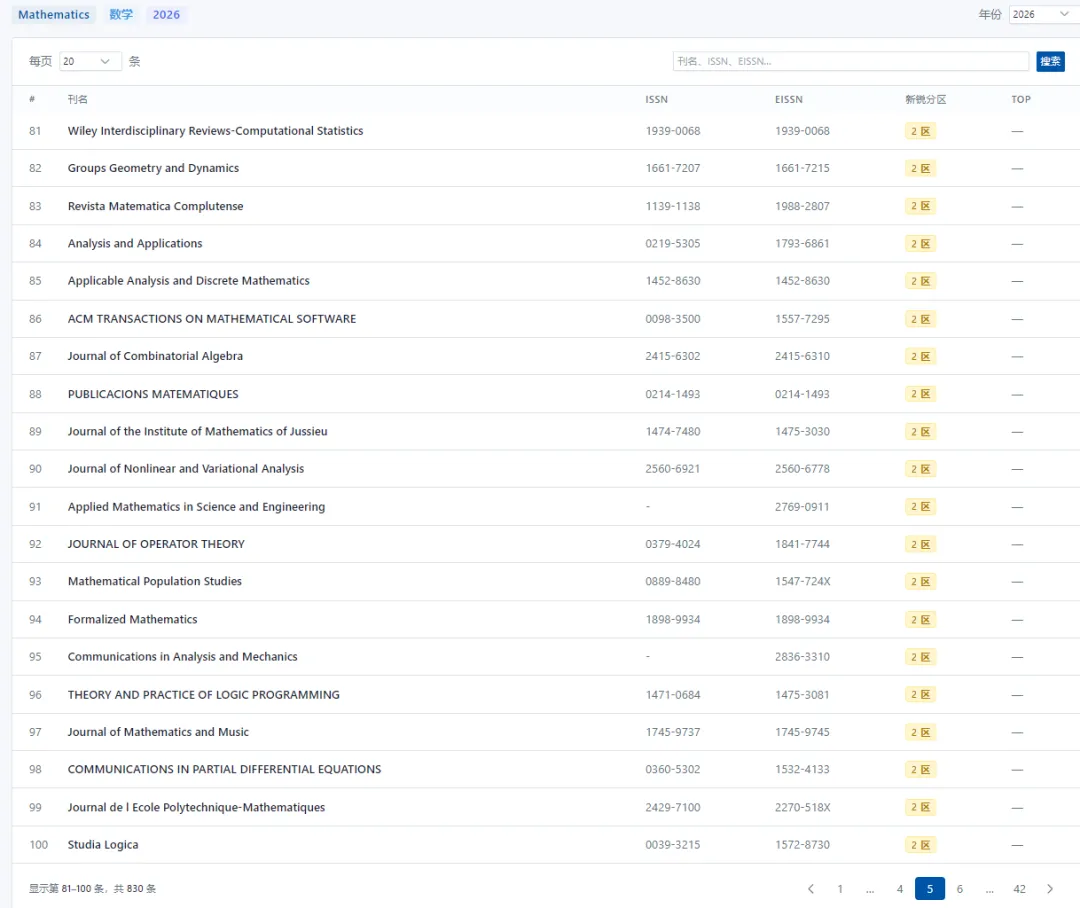1080x908 pixels.
Task: Select PUBLICACIONS MATEMATIQUES journal name
Action: (153, 394)
